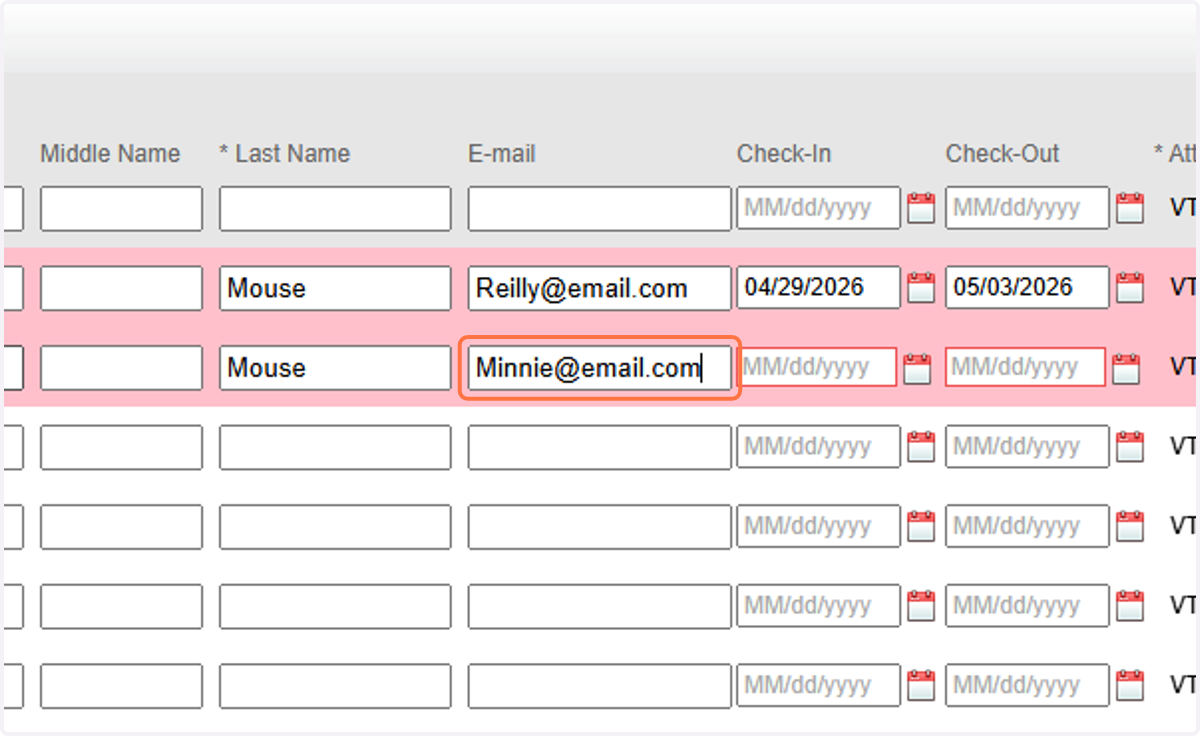
Task: Click Check-Out field in first blank row below Minnie
Action: click(x=1027, y=447)
